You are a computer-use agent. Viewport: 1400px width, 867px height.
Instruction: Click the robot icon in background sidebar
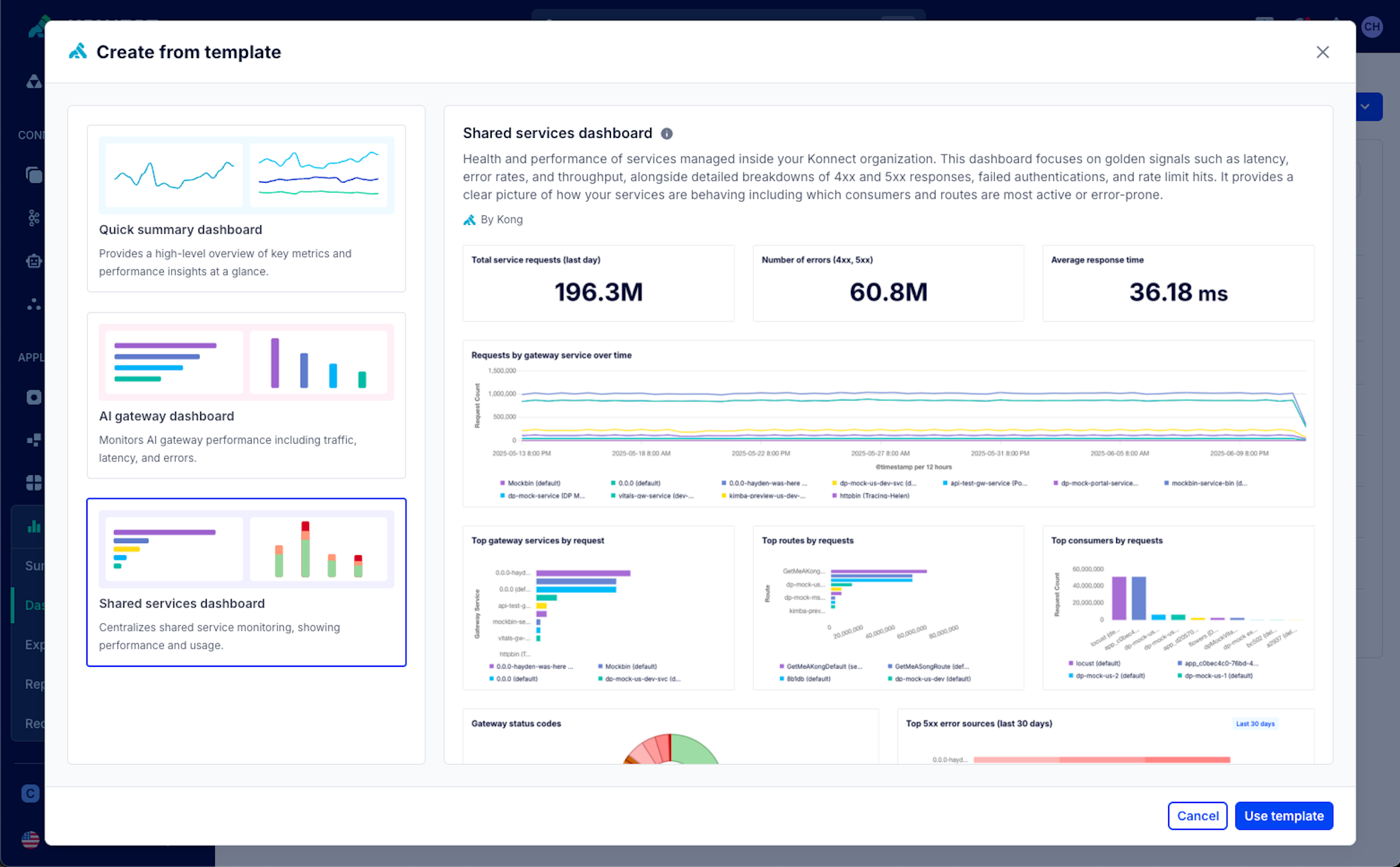click(x=34, y=261)
